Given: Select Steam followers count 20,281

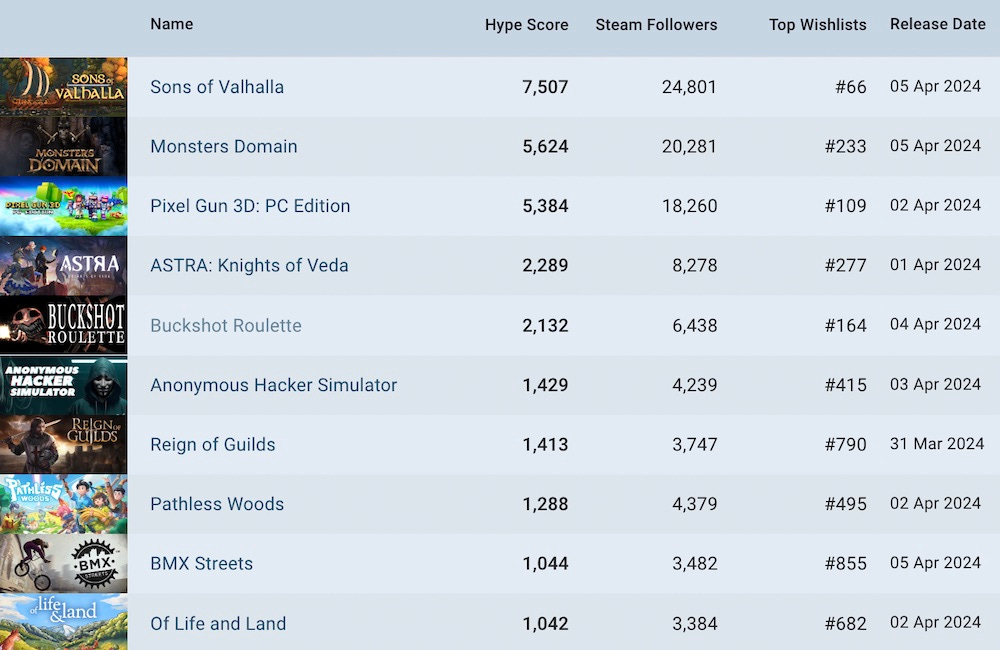Looking at the screenshot, I should 689,146.
